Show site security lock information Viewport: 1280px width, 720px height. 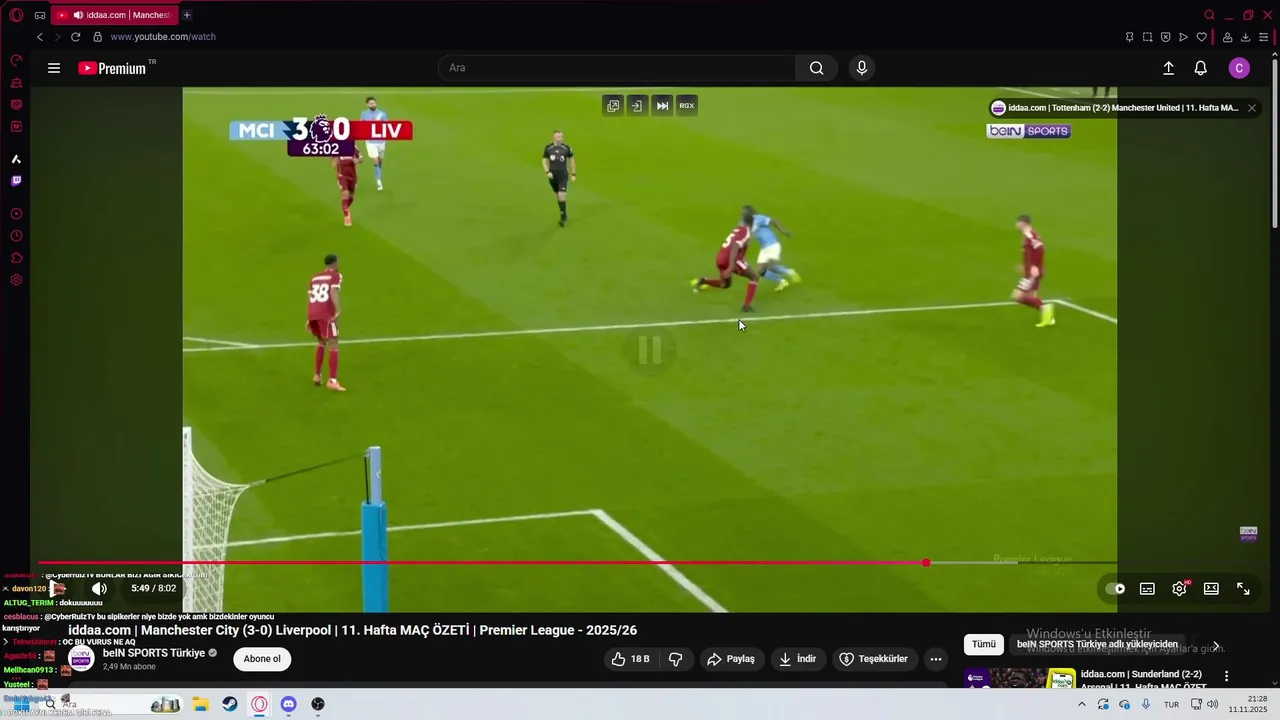(x=97, y=37)
